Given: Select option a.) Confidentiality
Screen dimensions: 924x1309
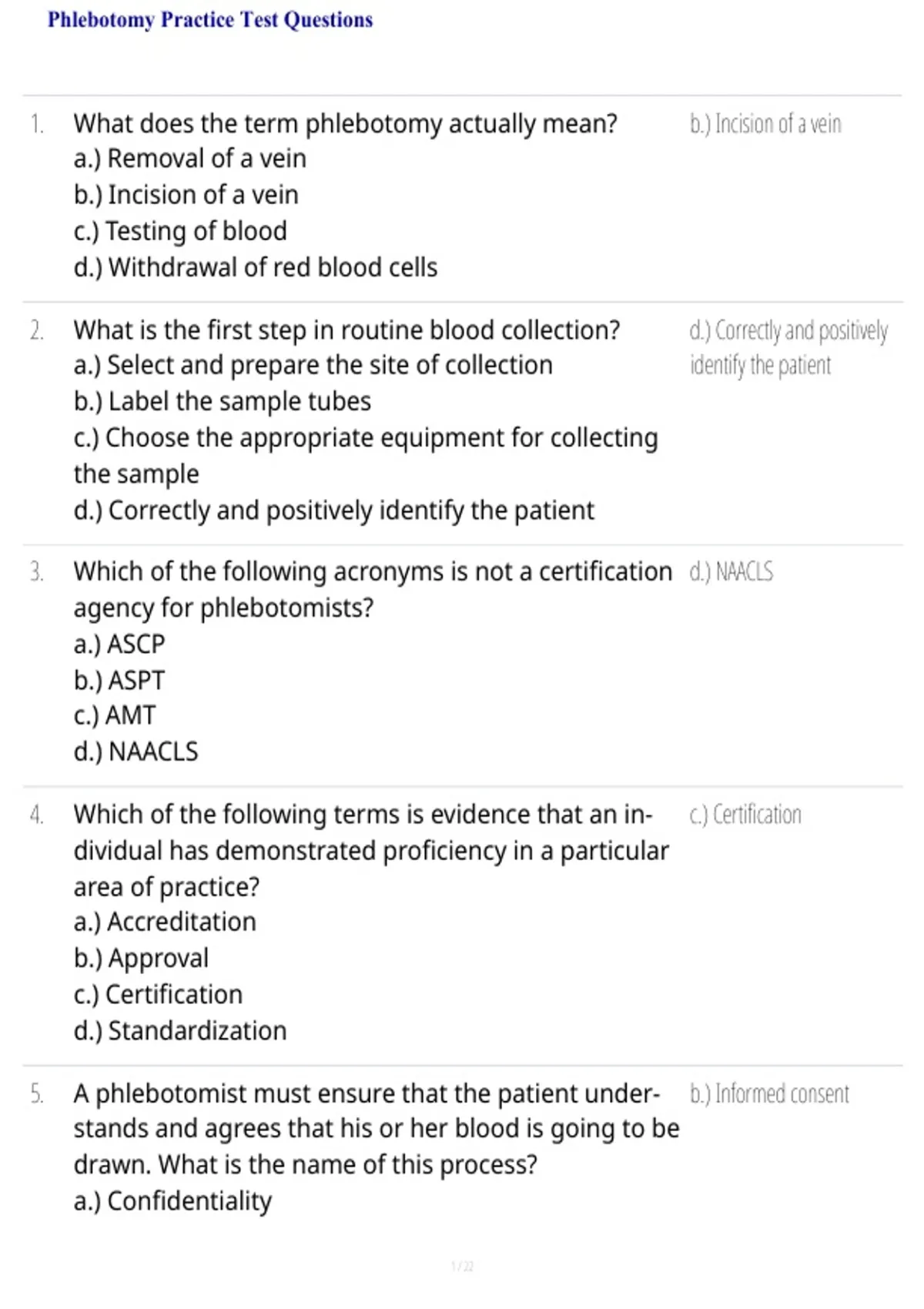Looking at the screenshot, I should point(173,1201).
